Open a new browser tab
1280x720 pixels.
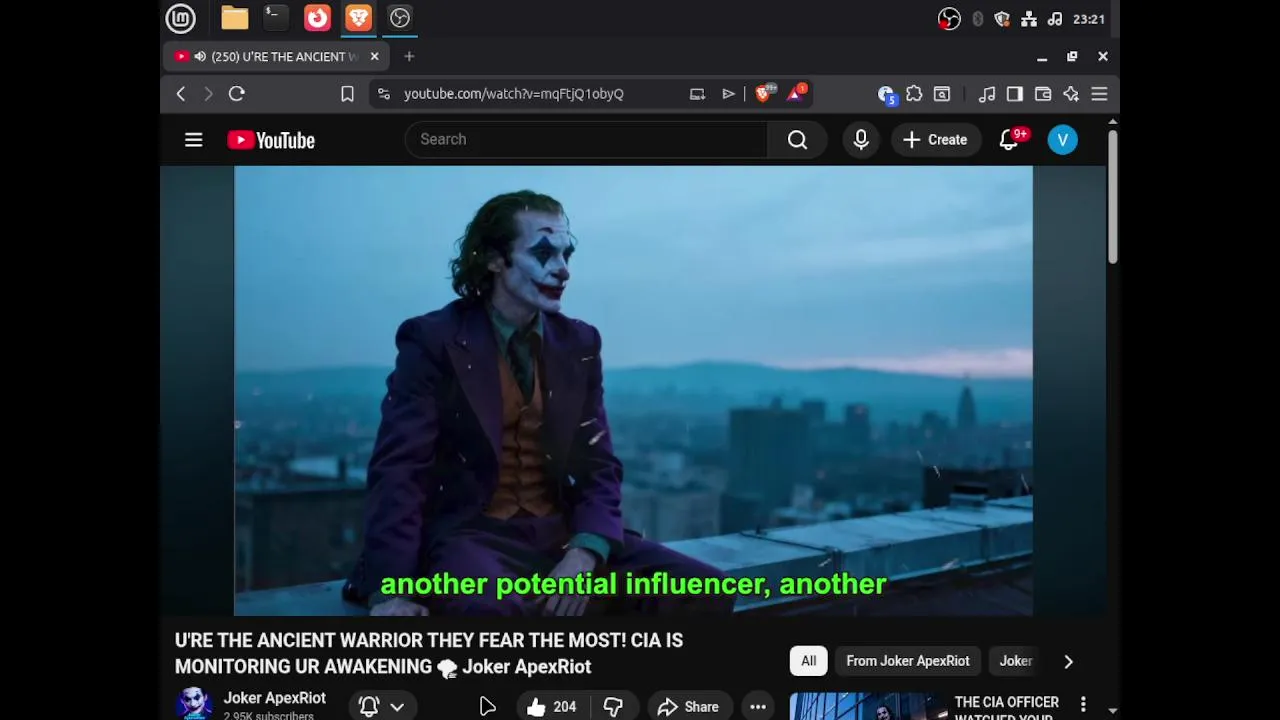pyautogui.click(x=409, y=57)
